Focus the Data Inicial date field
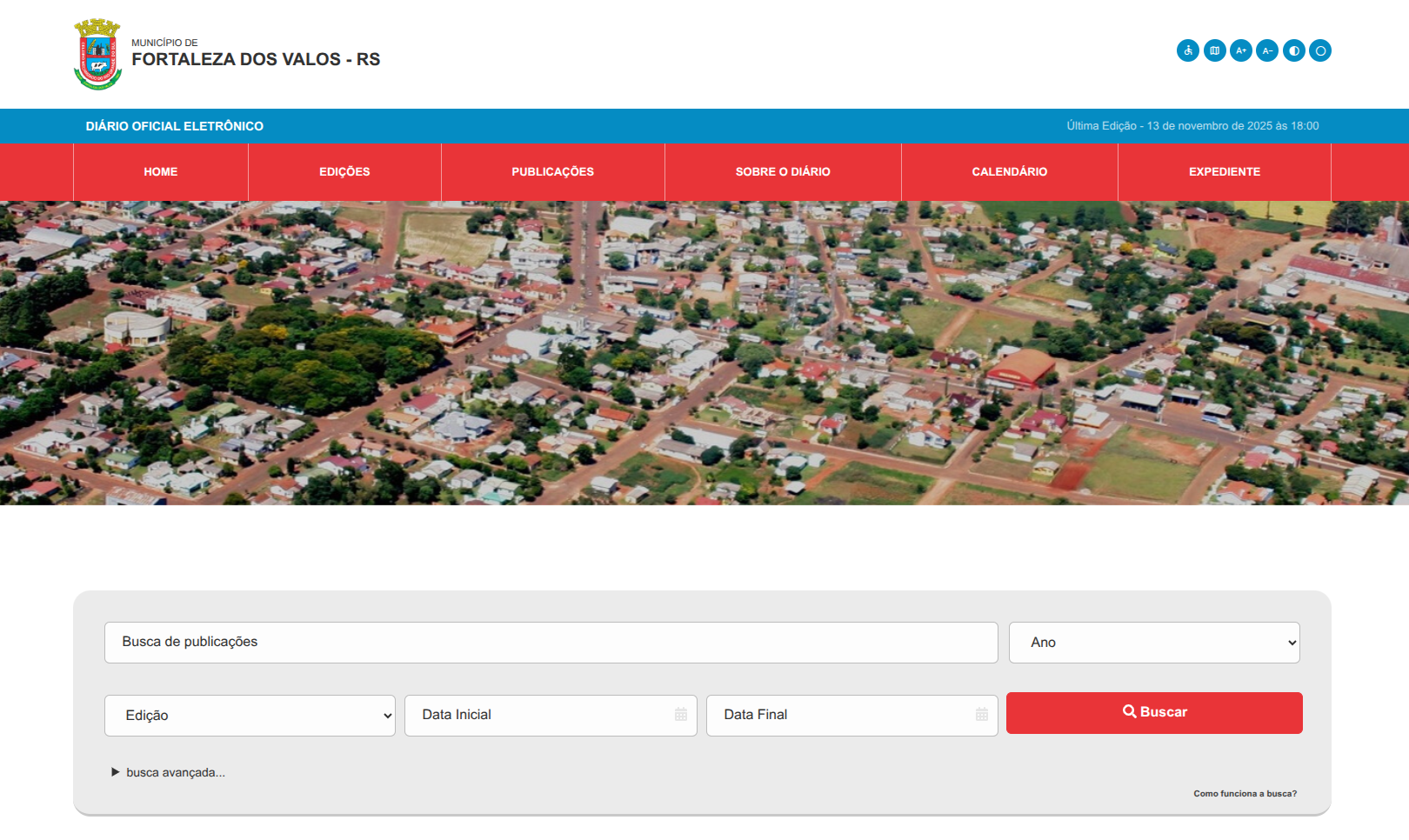This screenshot has width=1409, height=840. tap(551, 716)
